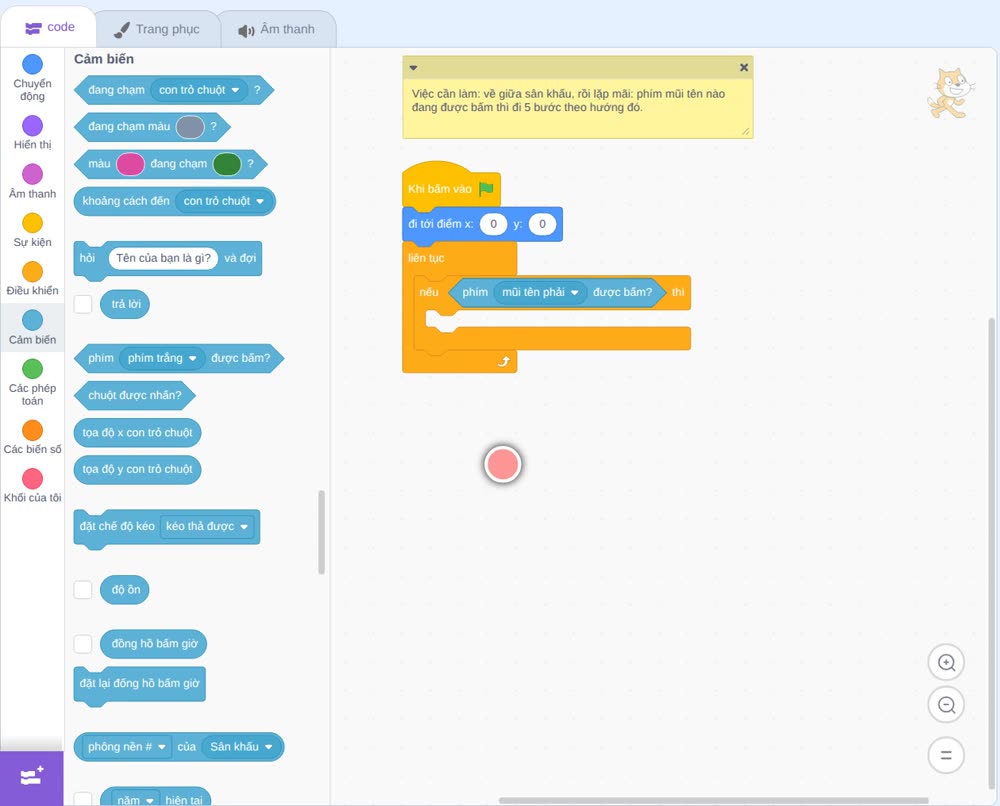Open the 'kéo thả được' drag mode dropdown

[x=207, y=527]
